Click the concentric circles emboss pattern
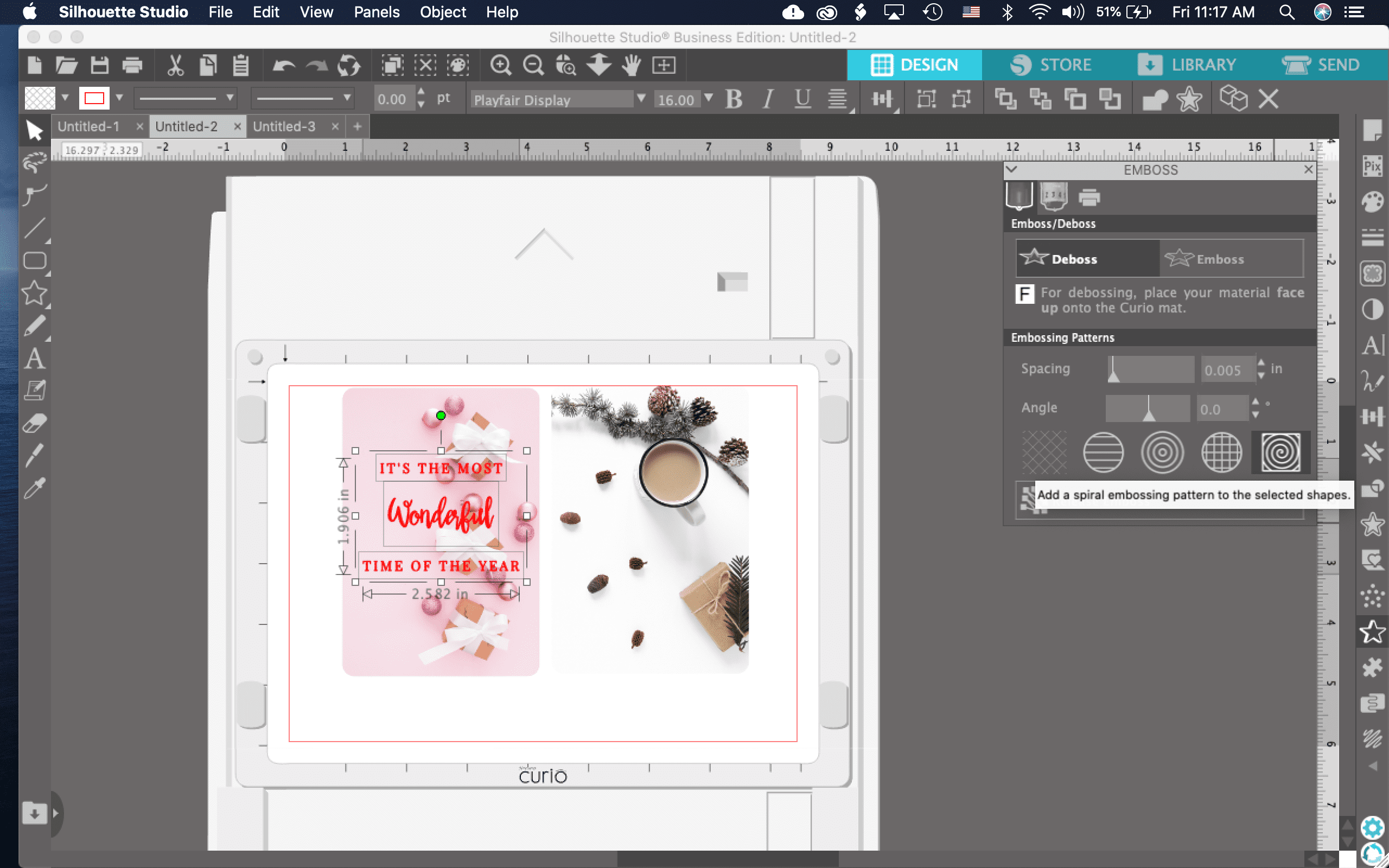Viewport: 1389px width, 868px height. (x=1162, y=452)
